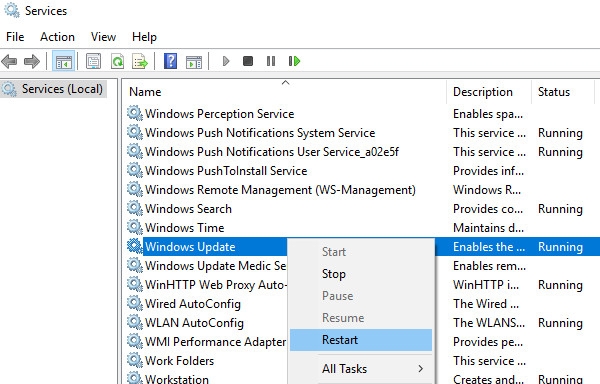Image resolution: width=600 pixels, height=384 pixels.
Task: Sort by the Name column header
Action: [284, 92]
